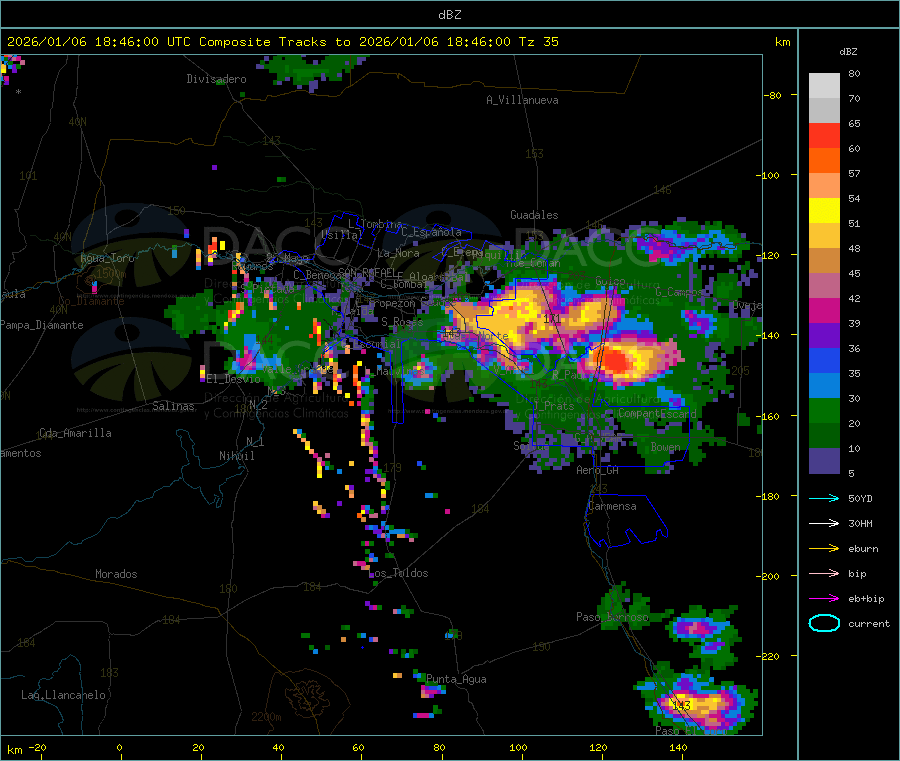Click the El_Desvio map label
900x761 pixels.
234,379
